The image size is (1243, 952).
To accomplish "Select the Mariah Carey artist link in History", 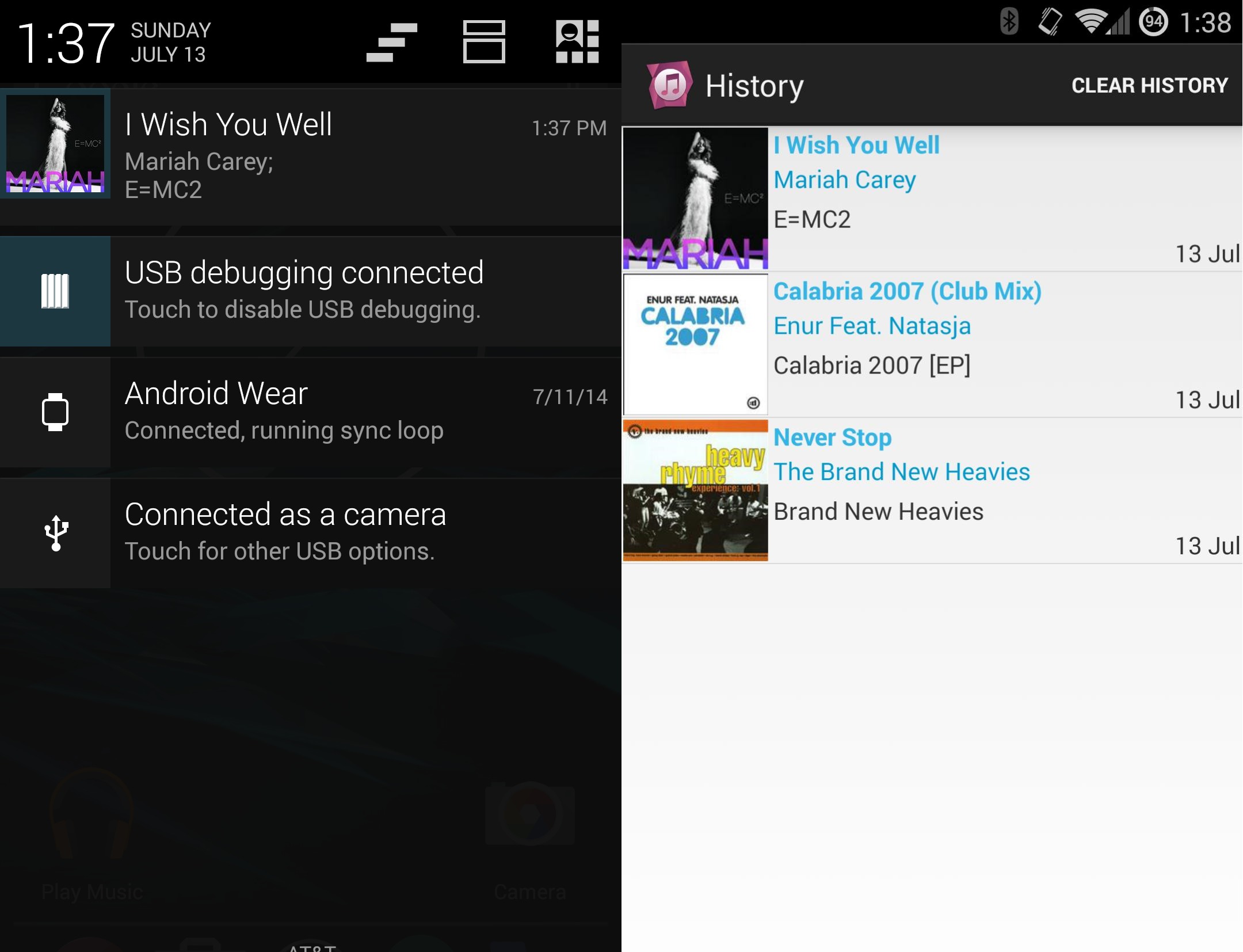I will (844, 180).
